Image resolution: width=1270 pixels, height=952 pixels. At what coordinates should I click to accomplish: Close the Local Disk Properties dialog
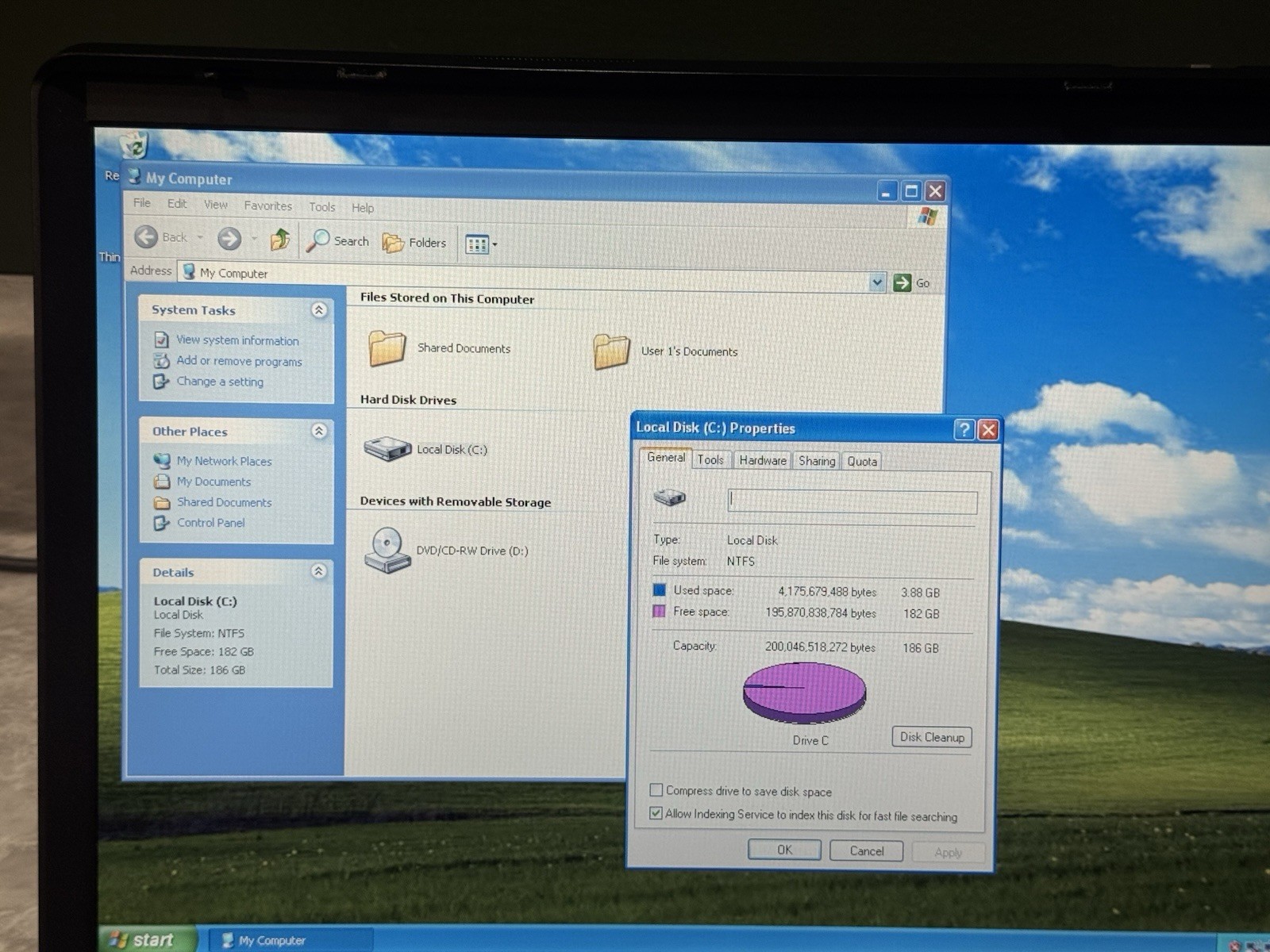(988, 430)
